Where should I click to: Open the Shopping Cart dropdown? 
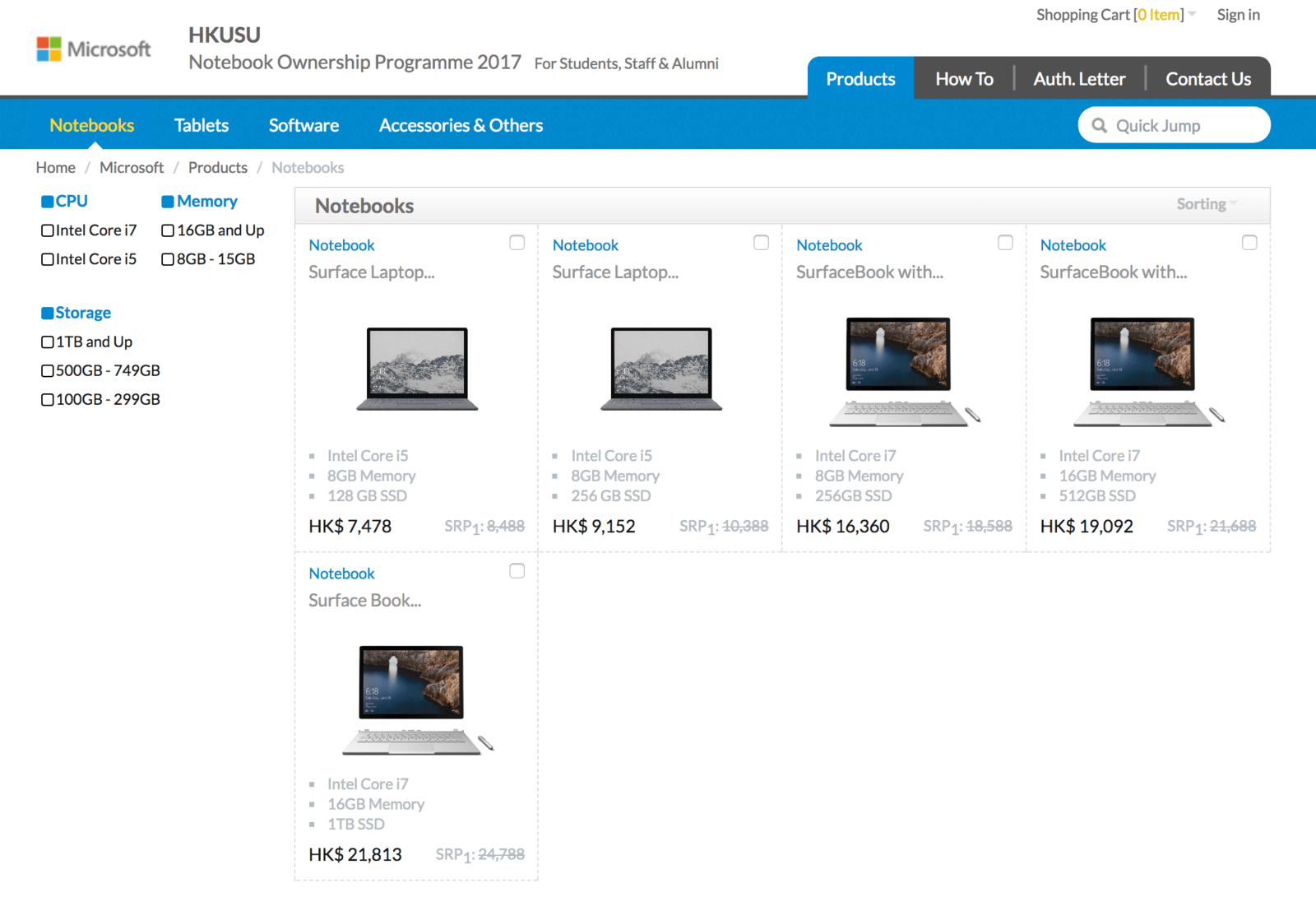(1114, 15)
